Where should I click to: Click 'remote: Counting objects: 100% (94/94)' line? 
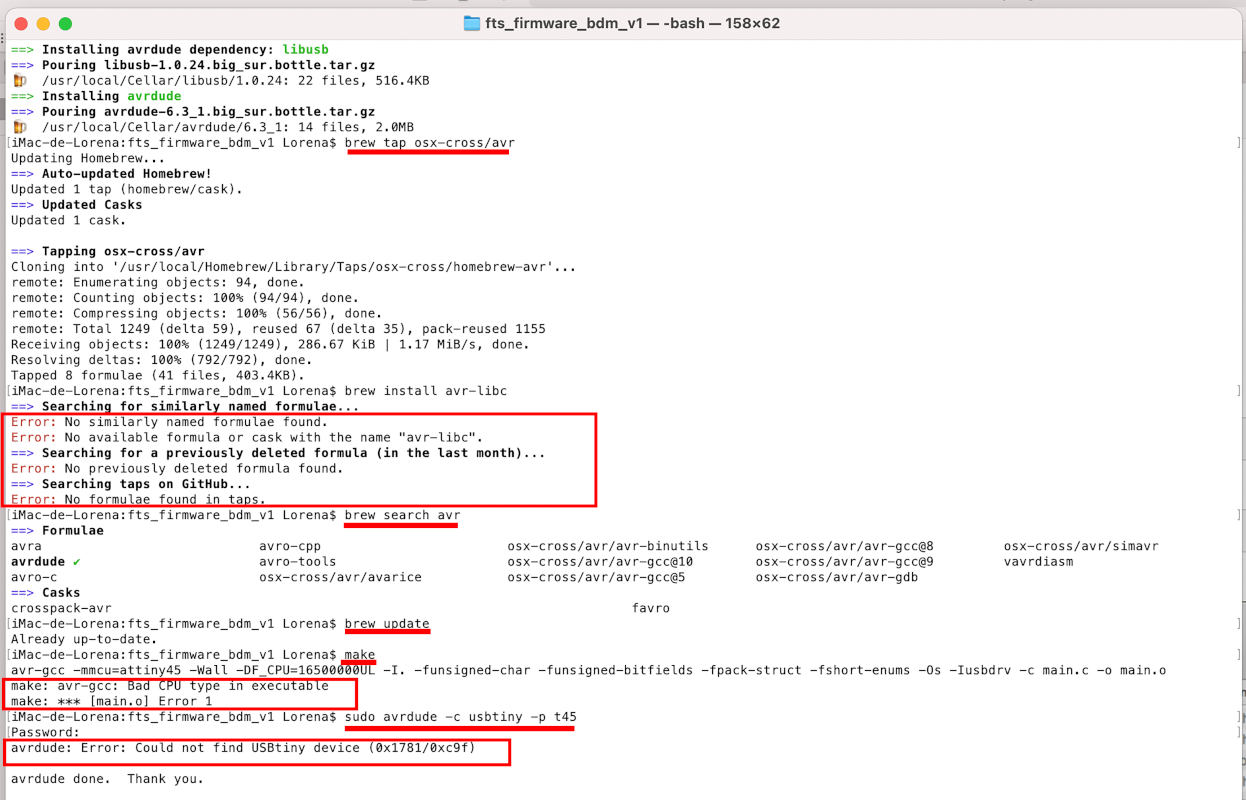(185, 298)
